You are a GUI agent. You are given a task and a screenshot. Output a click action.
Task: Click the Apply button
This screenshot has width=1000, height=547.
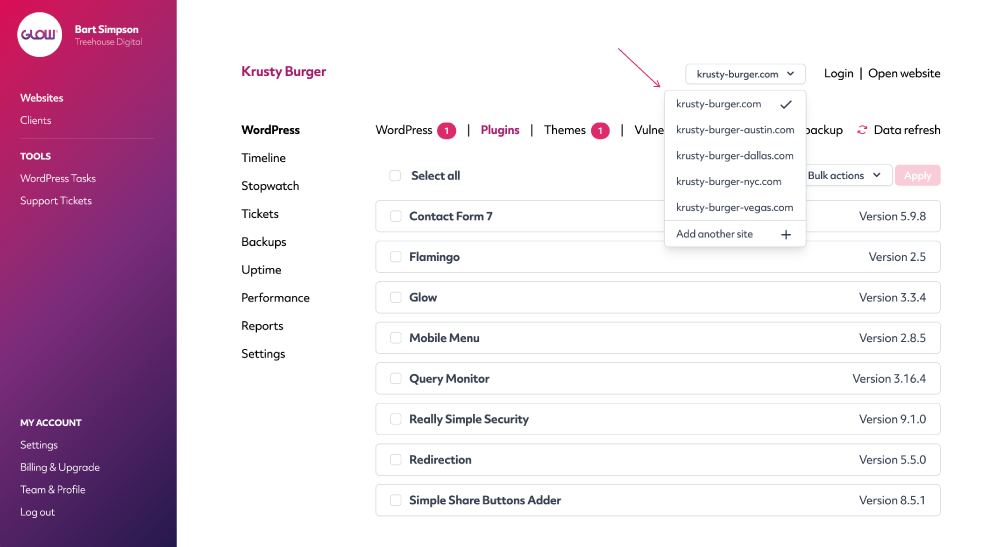click(x=917, y=175)
